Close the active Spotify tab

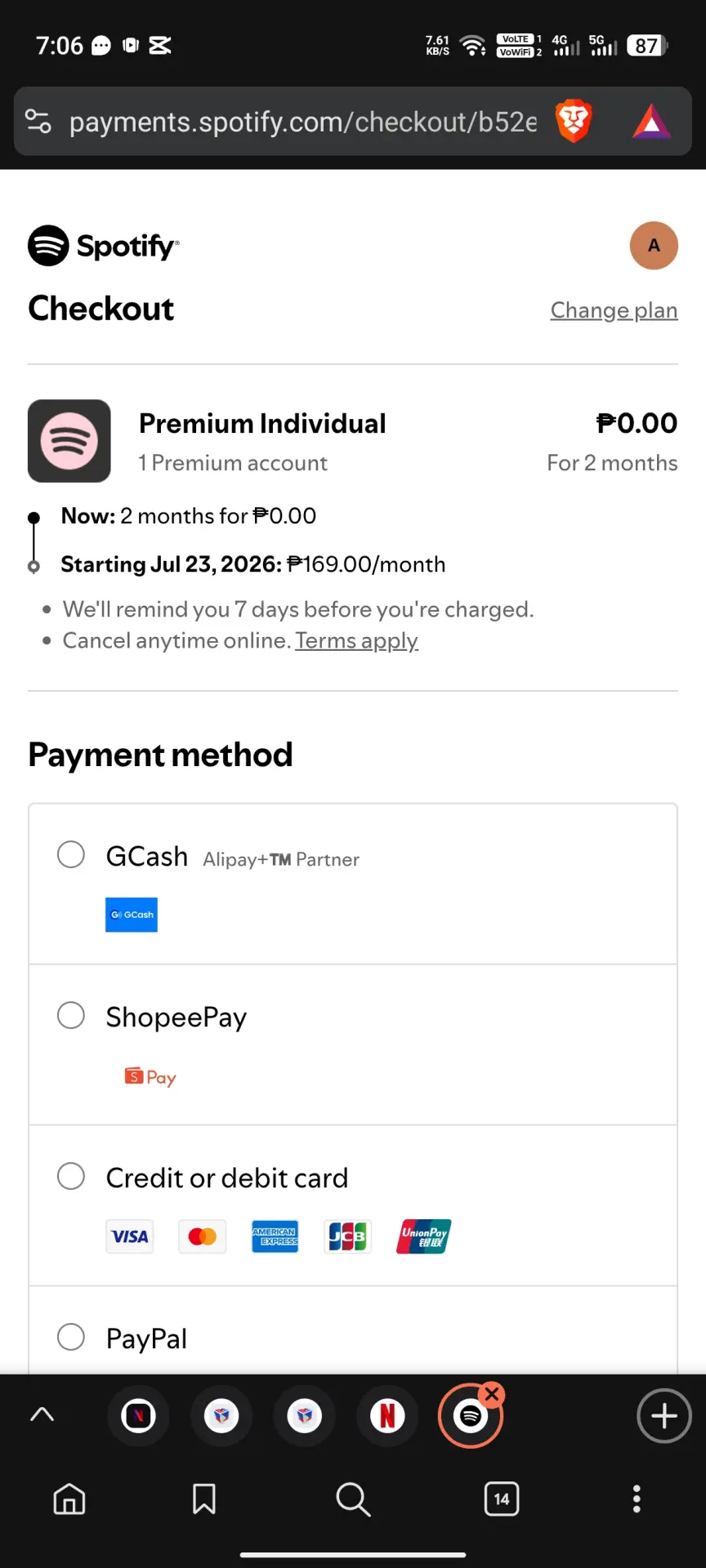click(492, 1393)
